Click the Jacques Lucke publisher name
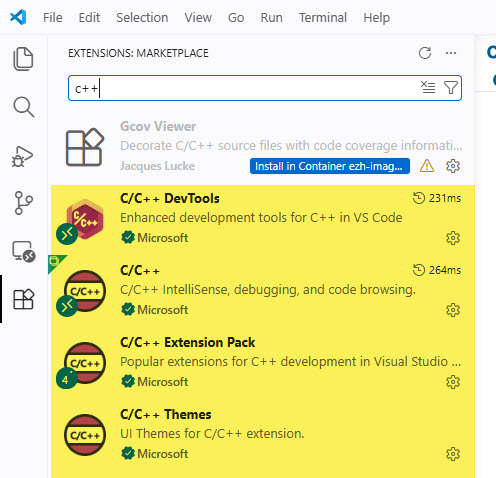The width and height of the screenshot is (496, 478). click(x=157, y=166)
